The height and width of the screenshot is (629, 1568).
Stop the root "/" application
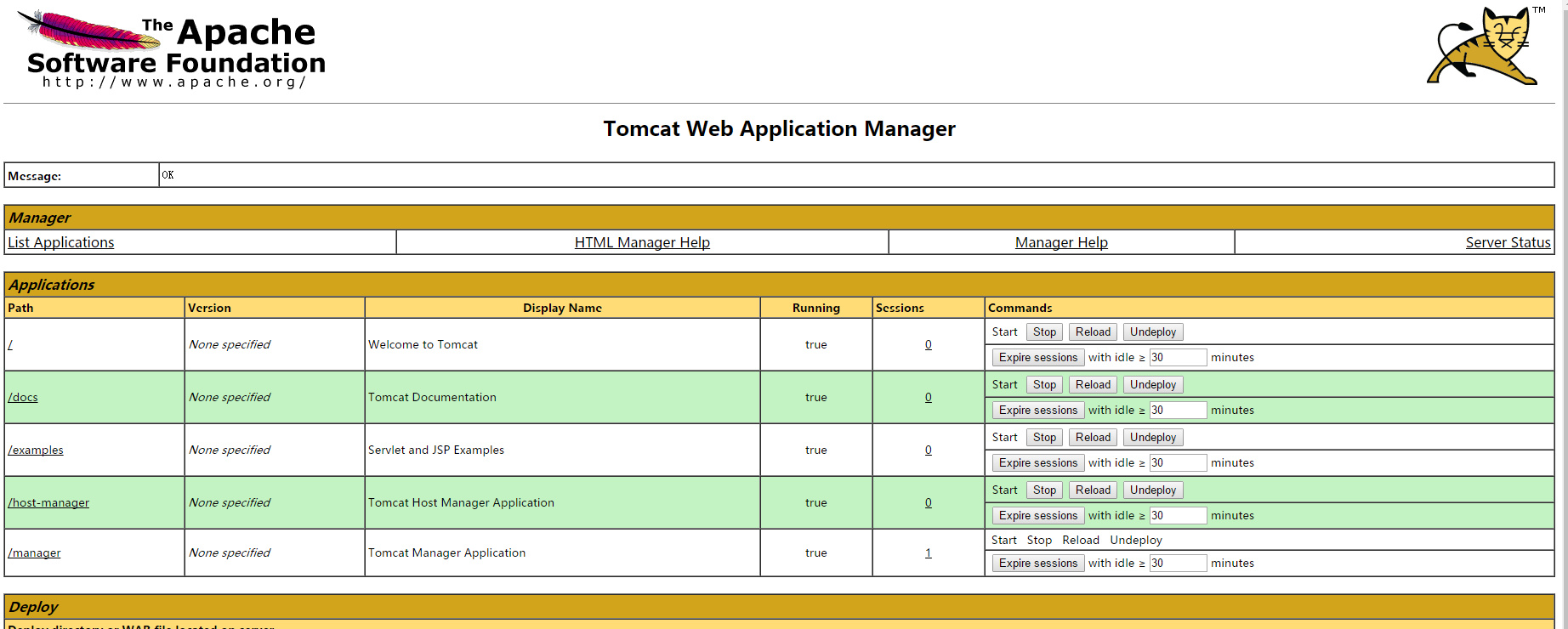click(1044, 332)
